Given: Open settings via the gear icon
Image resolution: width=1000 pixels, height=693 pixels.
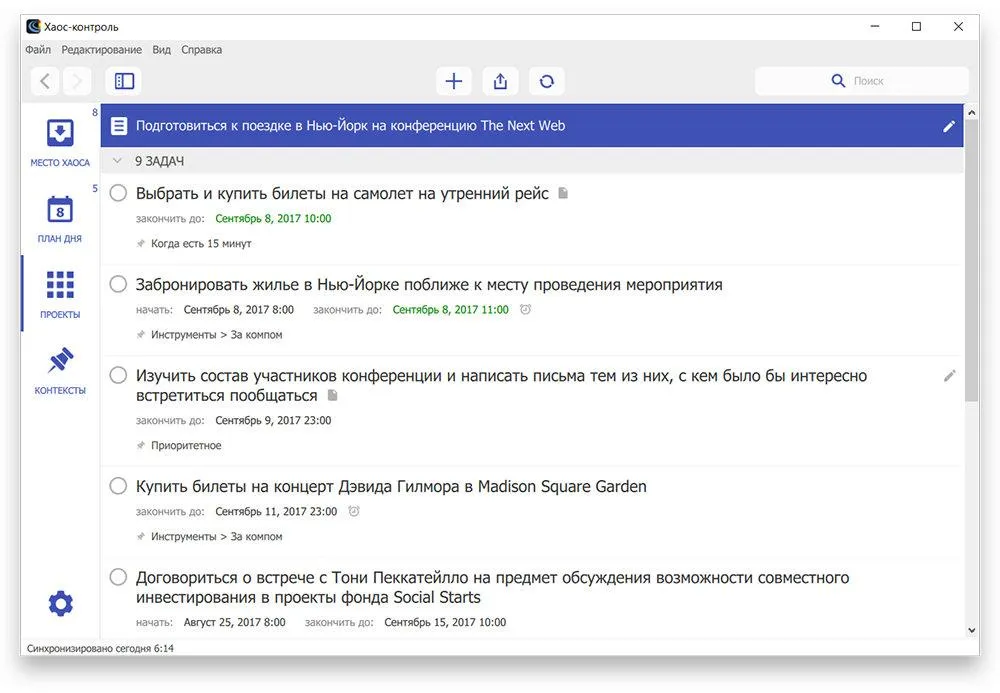Looking at the screenshot, I should (61, 604).
